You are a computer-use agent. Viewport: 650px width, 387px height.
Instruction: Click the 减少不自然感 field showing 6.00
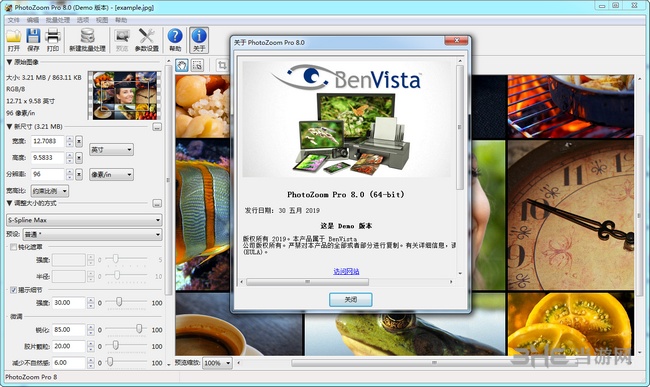[x=69, y=363]
